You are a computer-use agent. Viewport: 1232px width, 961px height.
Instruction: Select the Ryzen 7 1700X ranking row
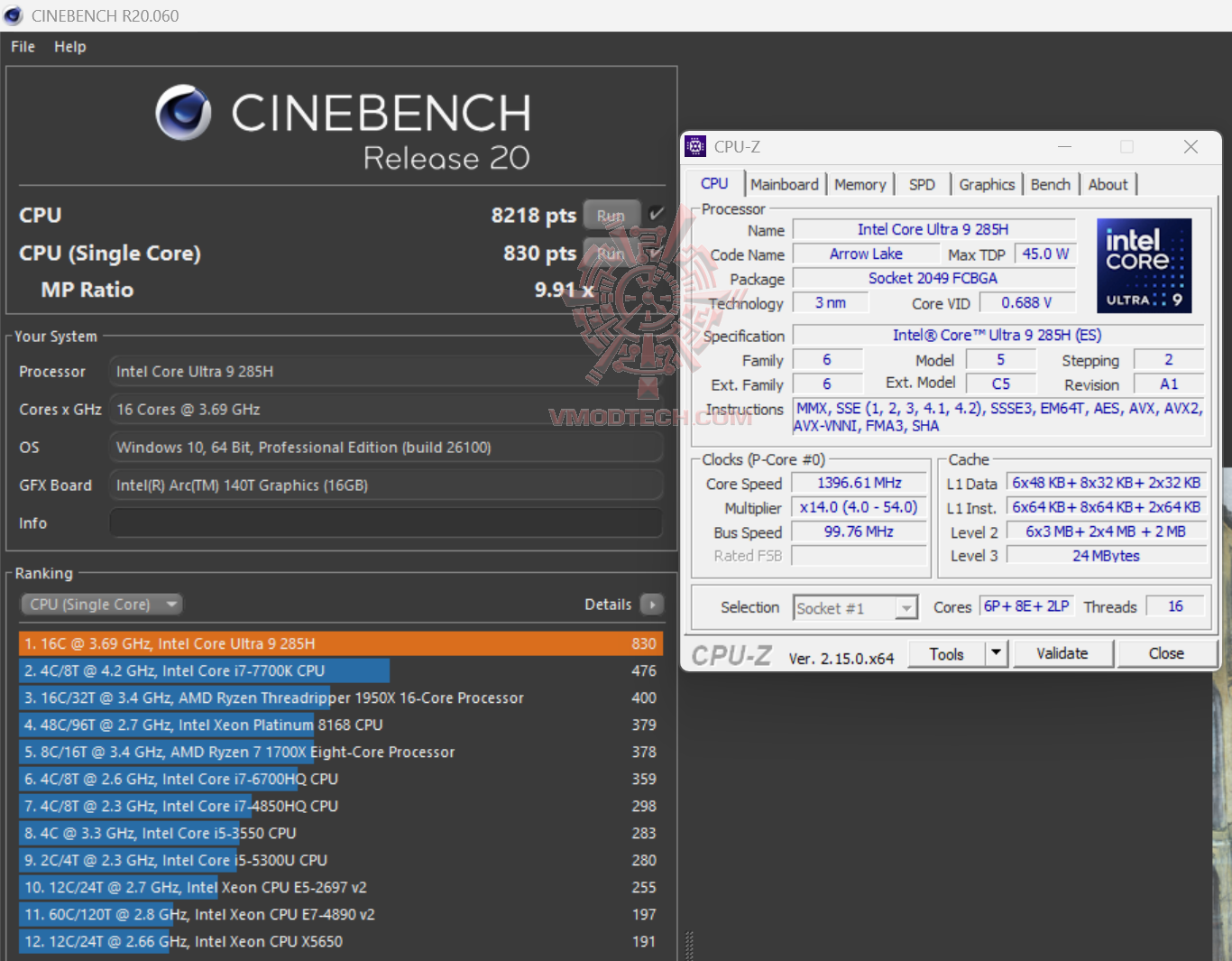click(x=341, y=752)
